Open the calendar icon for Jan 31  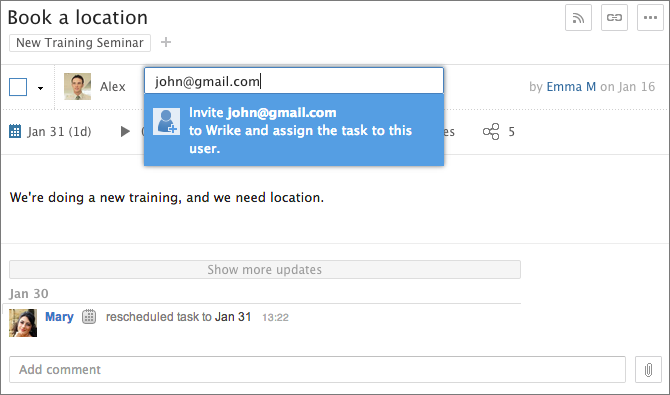click(x=15, y=131)
